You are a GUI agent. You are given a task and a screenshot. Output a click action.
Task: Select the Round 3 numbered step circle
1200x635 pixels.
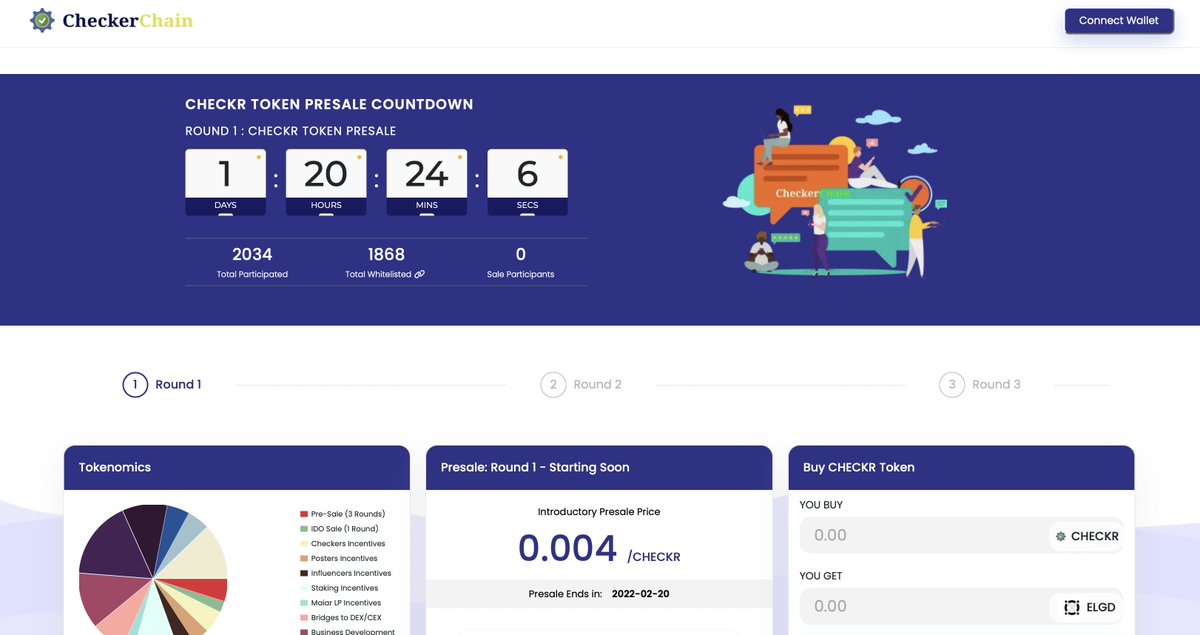pos(951,384)
